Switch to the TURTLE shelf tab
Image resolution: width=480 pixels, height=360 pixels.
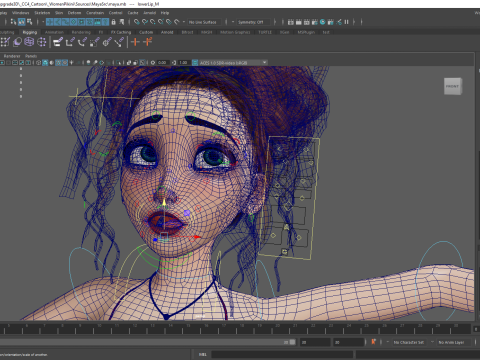[x=265, y=32]
